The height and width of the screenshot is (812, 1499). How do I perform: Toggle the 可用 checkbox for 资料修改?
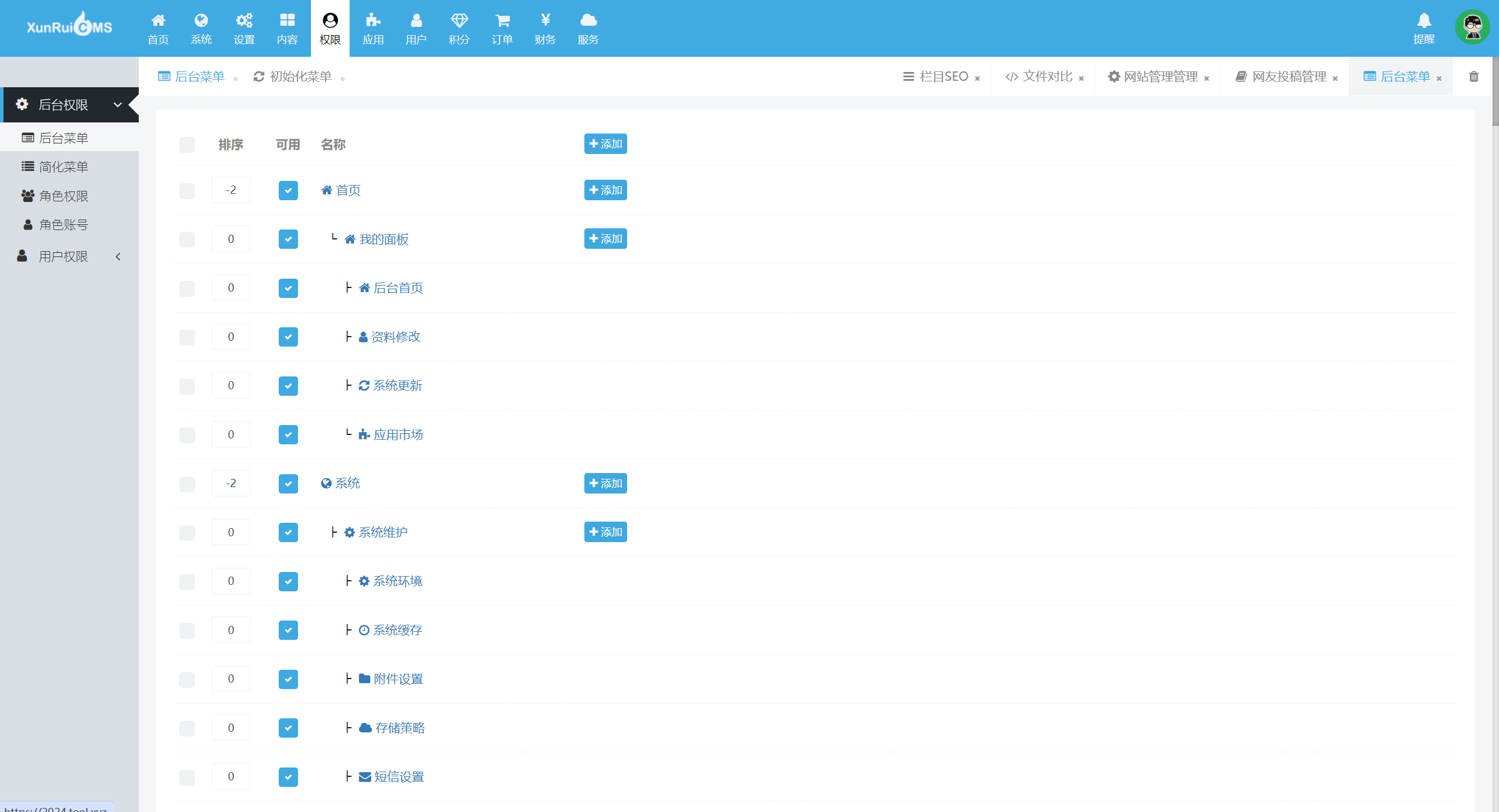point(288,337)
